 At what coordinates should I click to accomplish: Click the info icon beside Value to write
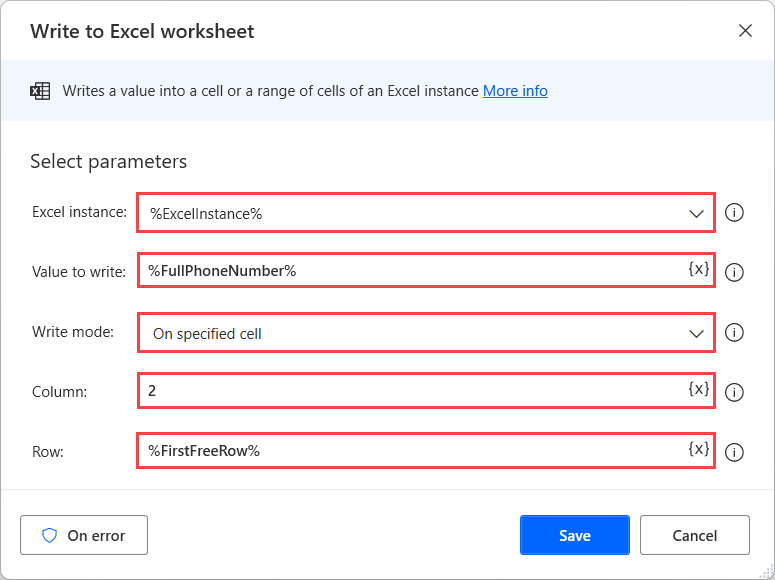pos(734,272)
